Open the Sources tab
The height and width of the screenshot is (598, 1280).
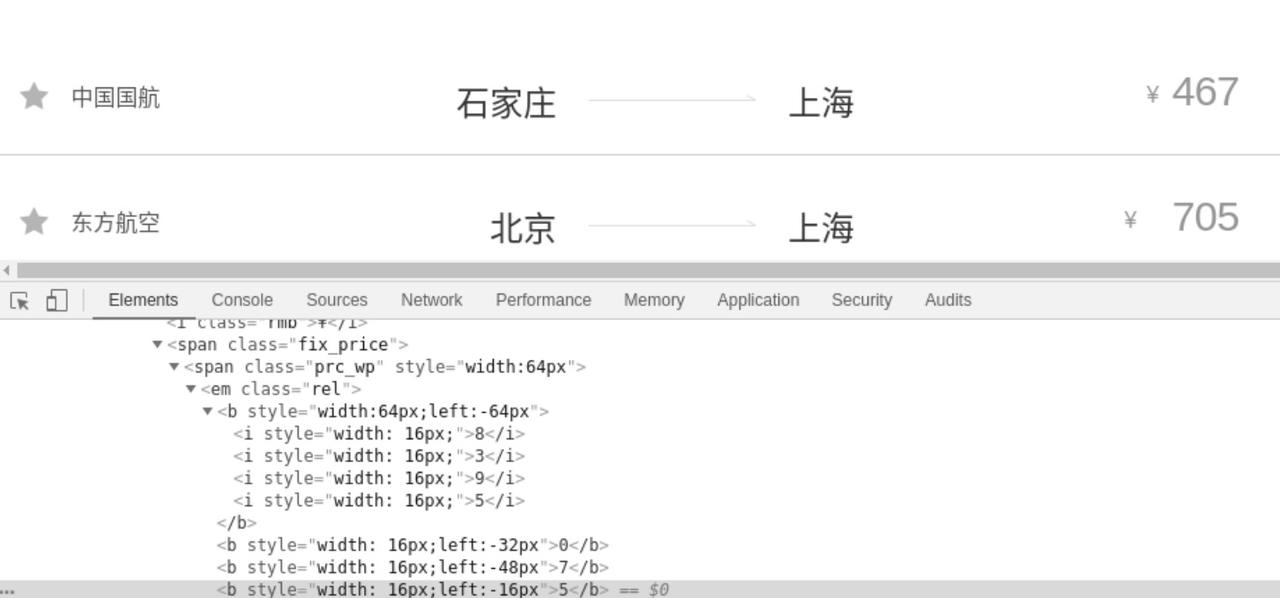pyautogui.click(x=336, y=300)
